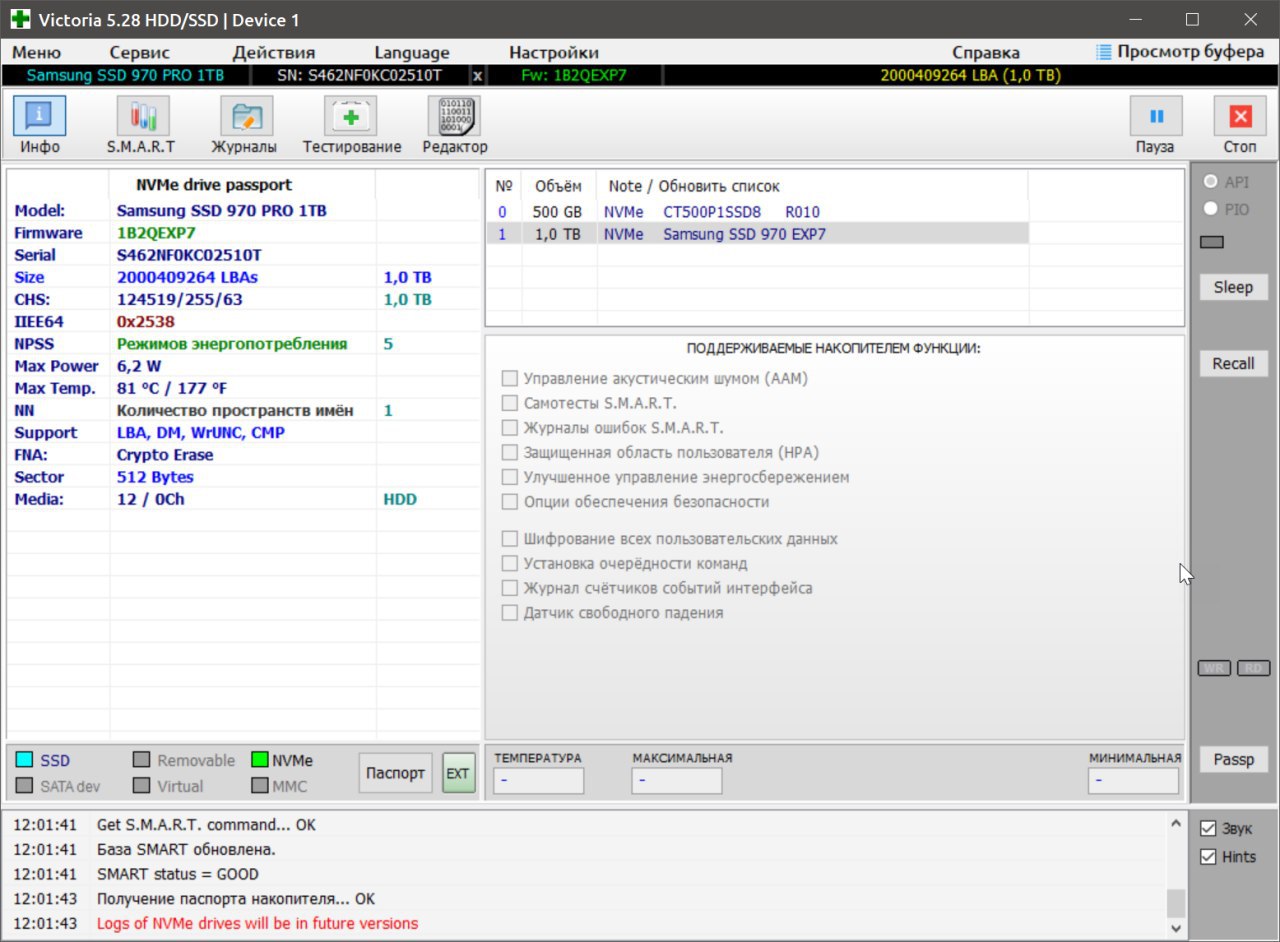Open the Журналы logs icon
The image size is (1280, 942).
[x=246, y=116]
